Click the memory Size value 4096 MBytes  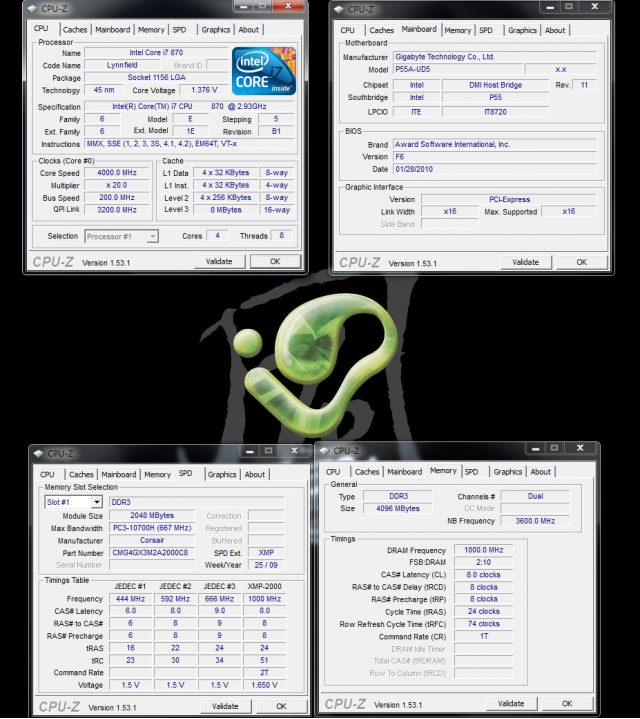click(397, 509)
